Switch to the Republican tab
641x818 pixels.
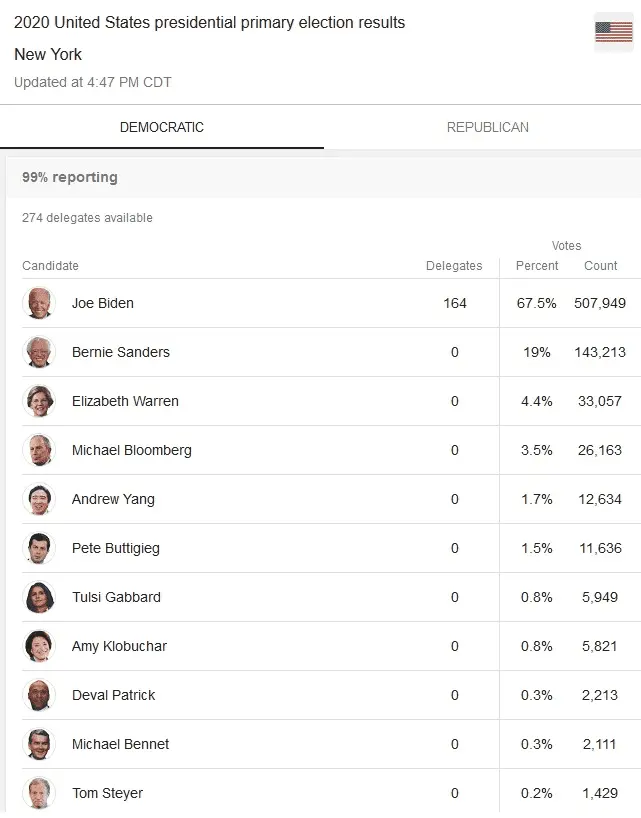coord(487,128)
